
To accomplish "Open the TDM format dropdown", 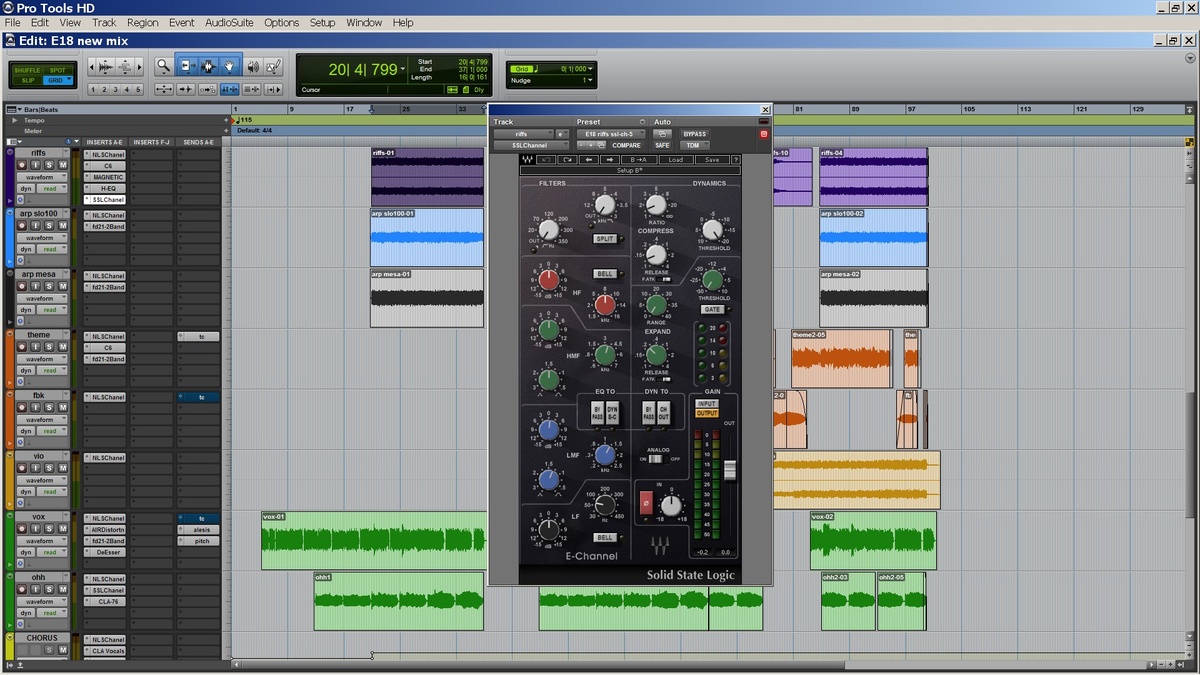I will coord(697,145).
